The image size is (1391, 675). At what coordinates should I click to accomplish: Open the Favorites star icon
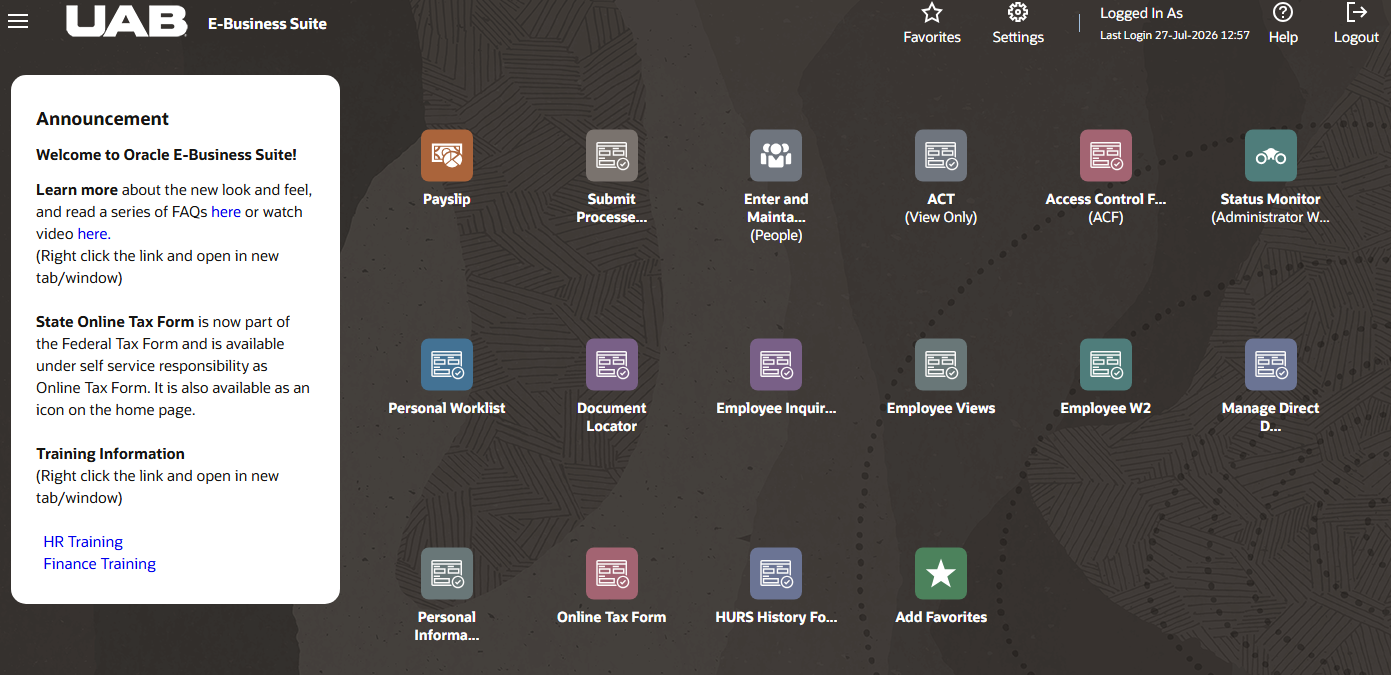pos(932,13)
